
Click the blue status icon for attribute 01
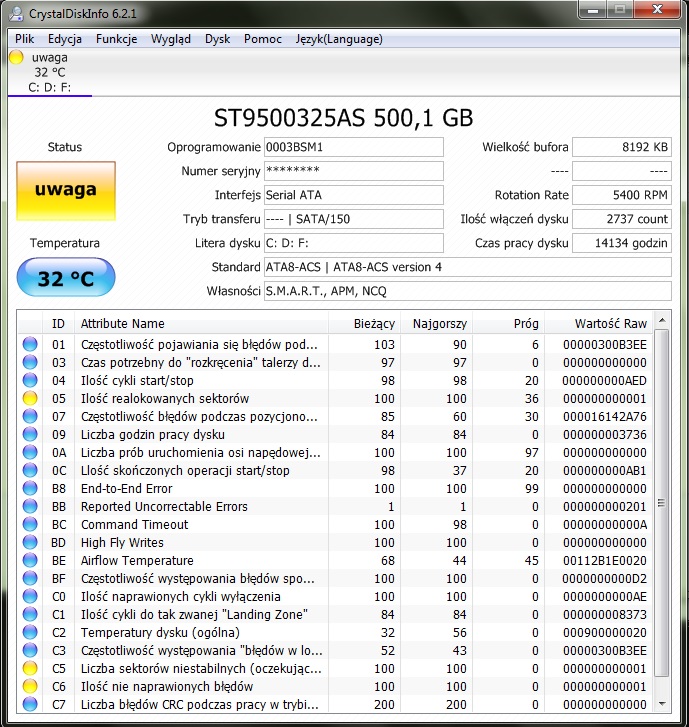[30, 344]
